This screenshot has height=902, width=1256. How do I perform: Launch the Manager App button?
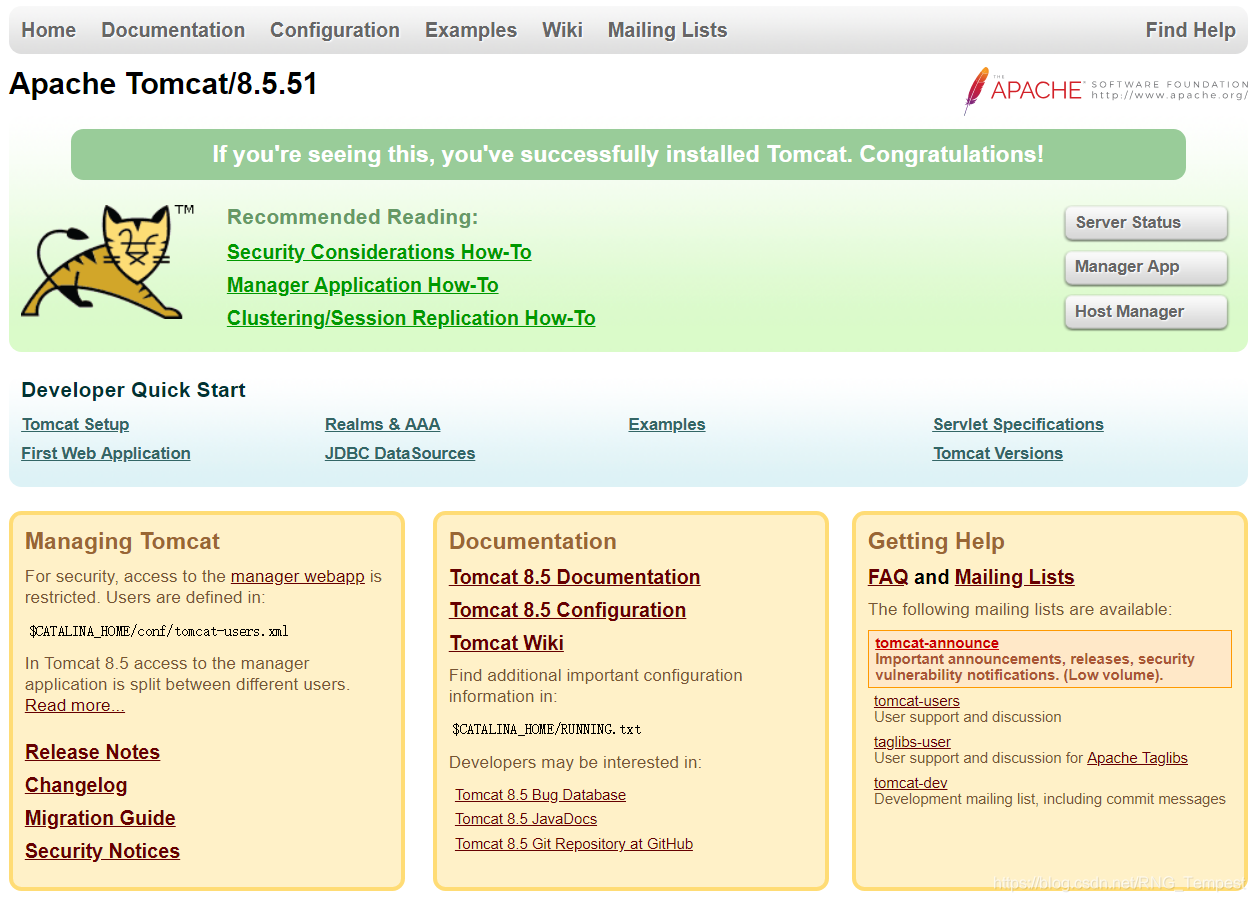point(1146,267)
